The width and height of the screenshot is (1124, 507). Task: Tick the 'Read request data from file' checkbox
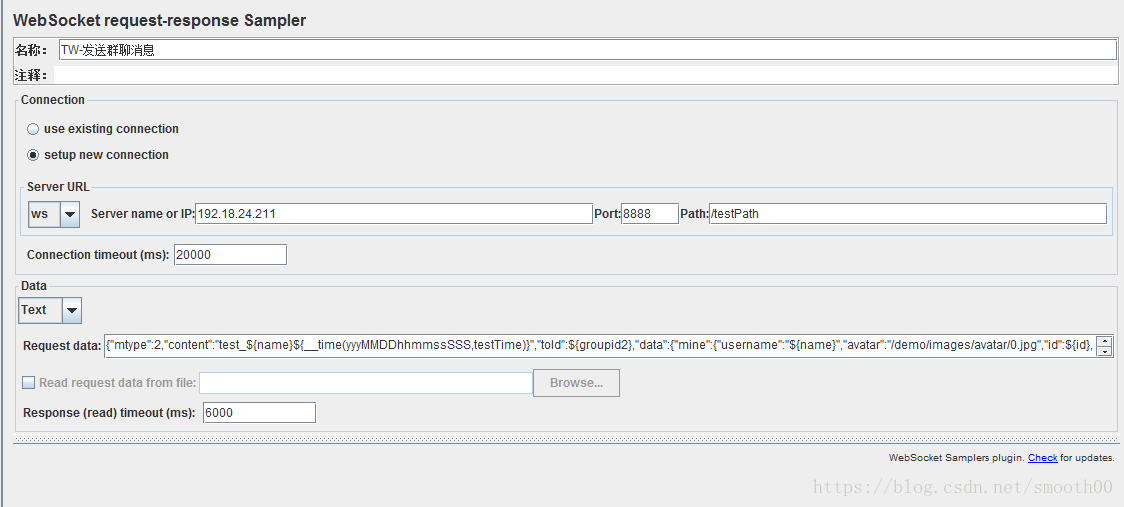[28, 383]
